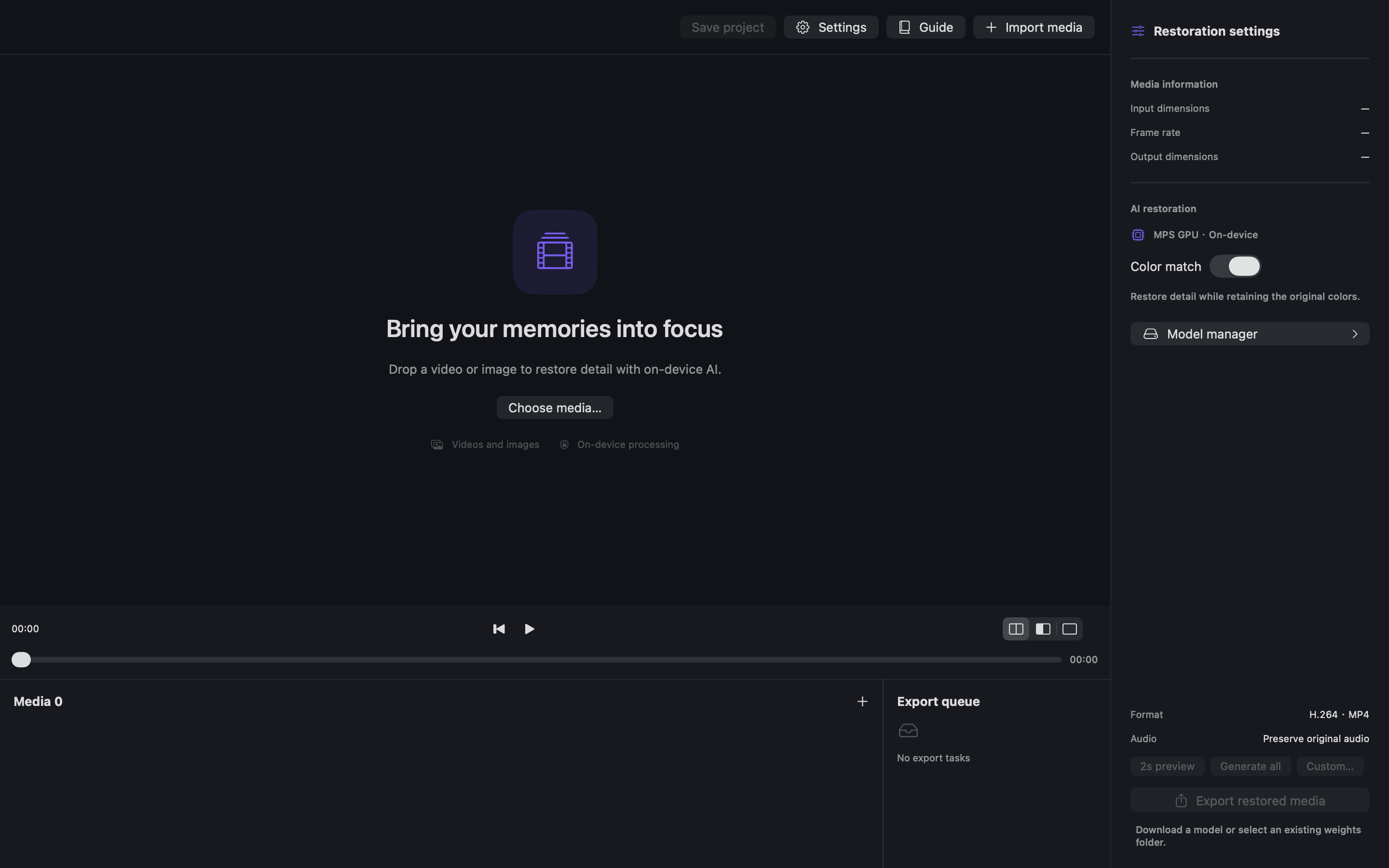Screen dimensions: 1389x868
Task: Skip back to the start of playback
Action: (499, 629)
